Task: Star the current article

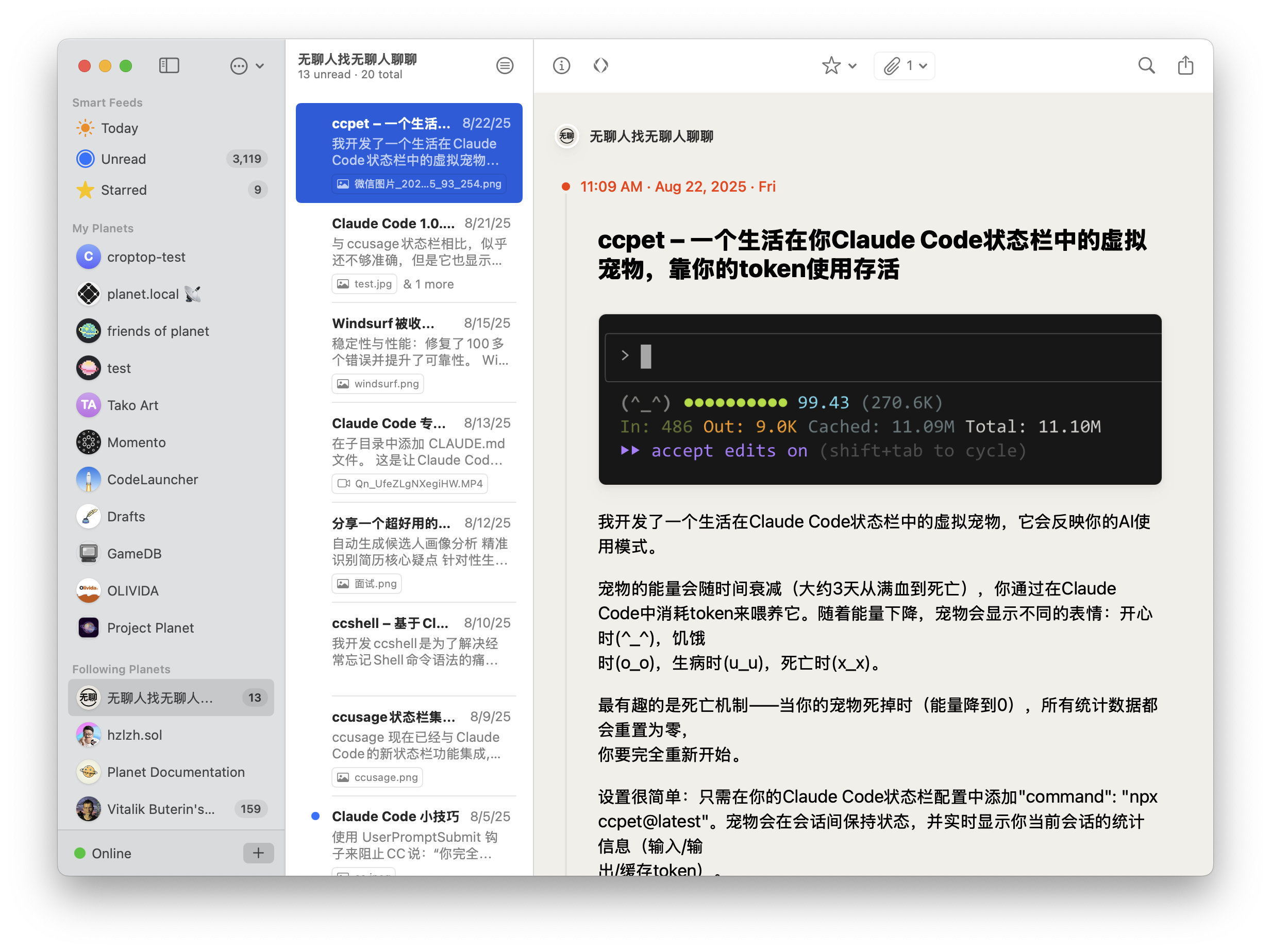Action: coord(831,66)
